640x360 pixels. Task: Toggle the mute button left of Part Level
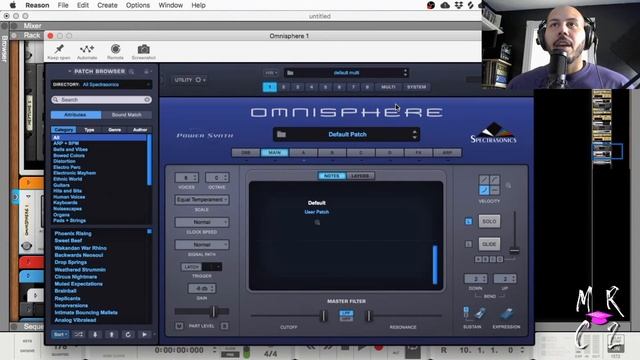click(x=179, y=326)
